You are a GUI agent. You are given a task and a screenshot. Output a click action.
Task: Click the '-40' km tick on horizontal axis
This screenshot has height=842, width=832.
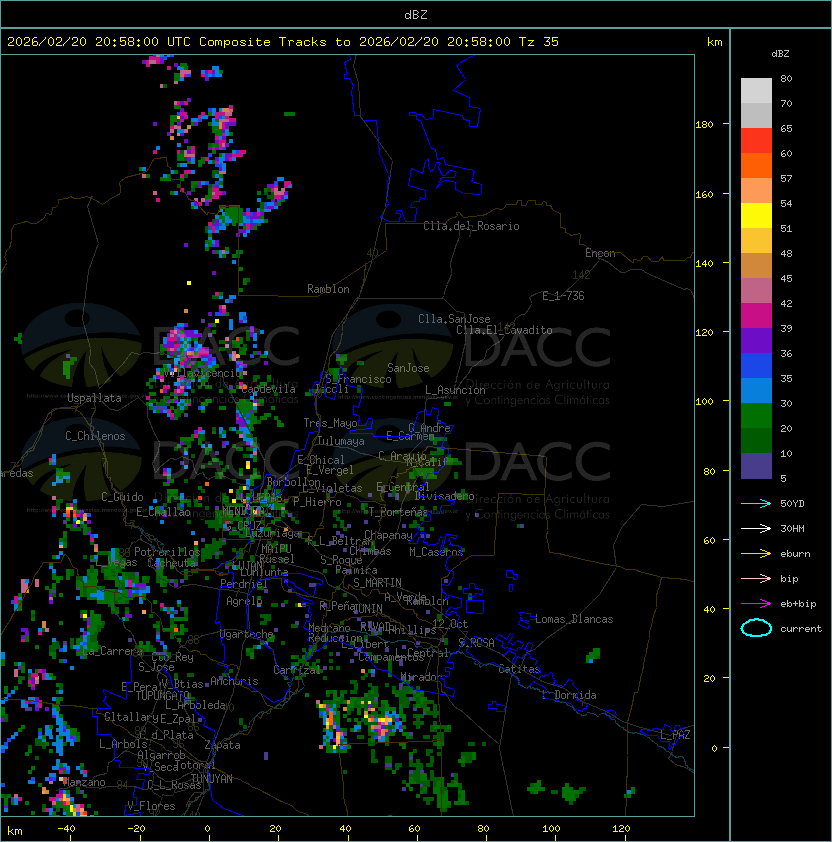(x=66, y=829)
